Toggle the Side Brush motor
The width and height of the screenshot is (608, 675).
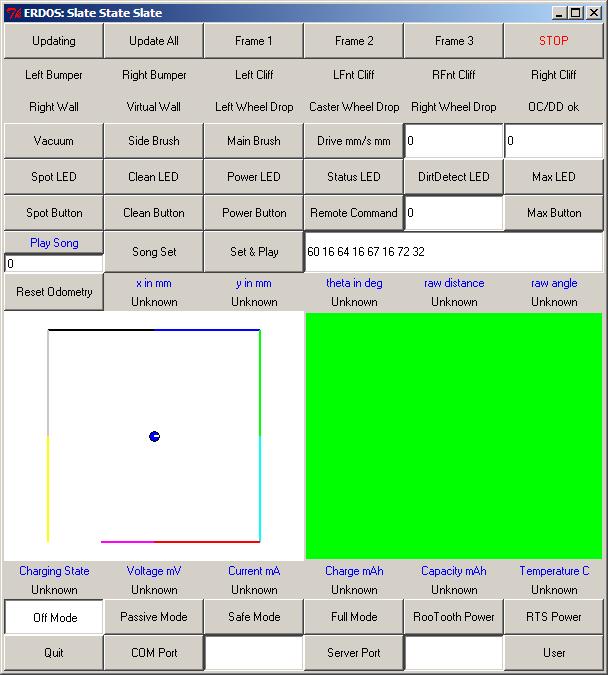tap(154, 141)
